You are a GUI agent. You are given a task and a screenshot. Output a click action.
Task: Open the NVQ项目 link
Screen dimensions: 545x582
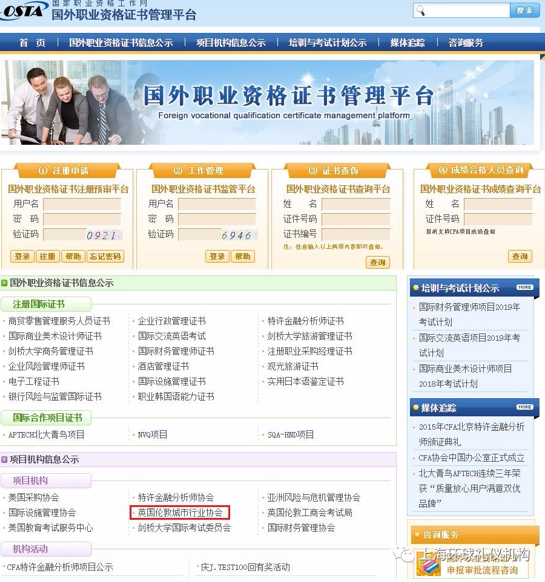(x=153, y=434)
